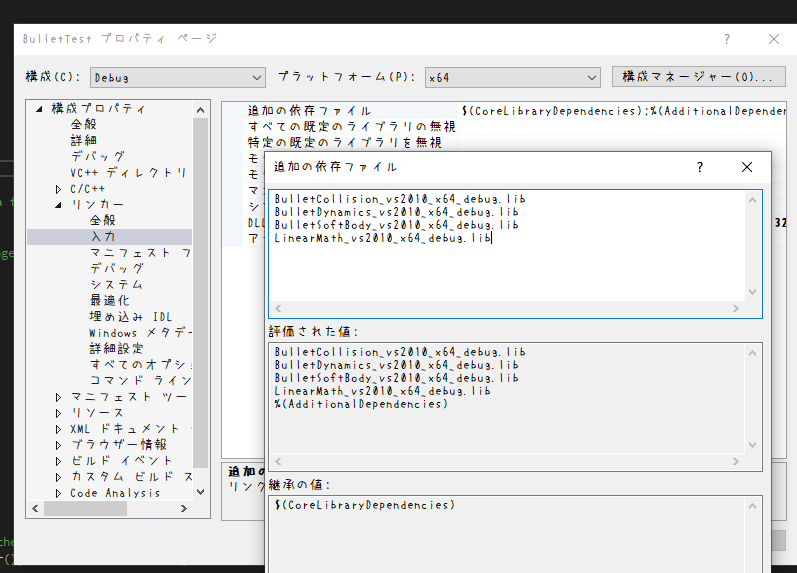
Task: Expand the ビルド イベント node
Action: [x=58, y=461]
